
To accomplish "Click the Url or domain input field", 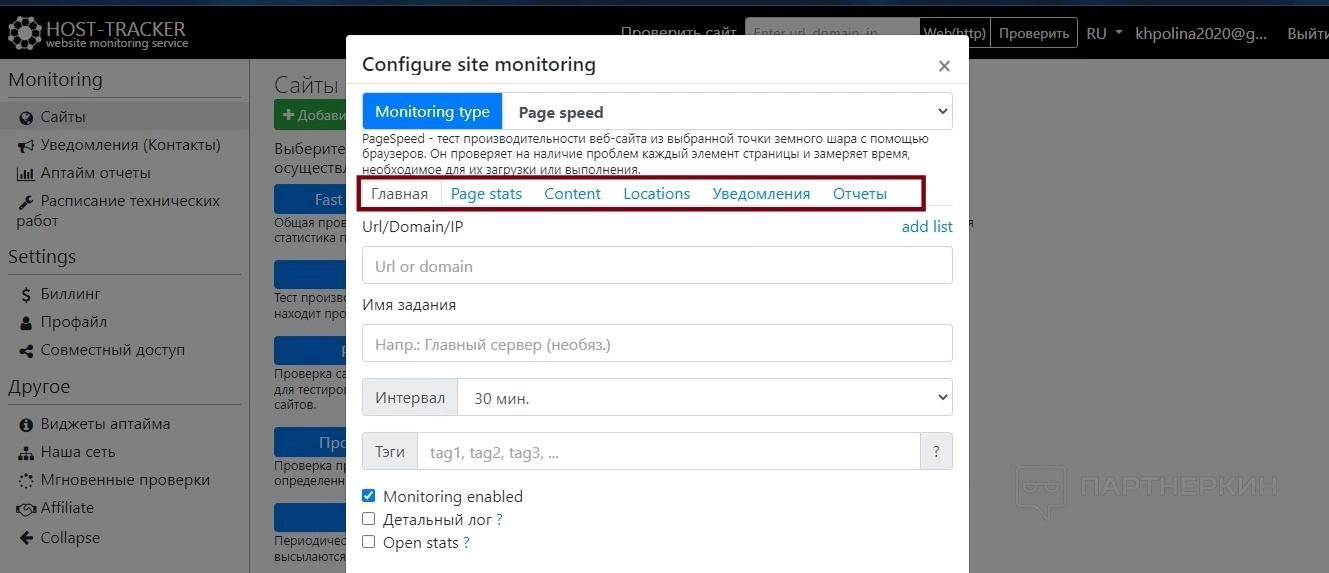I will [657, 266].
